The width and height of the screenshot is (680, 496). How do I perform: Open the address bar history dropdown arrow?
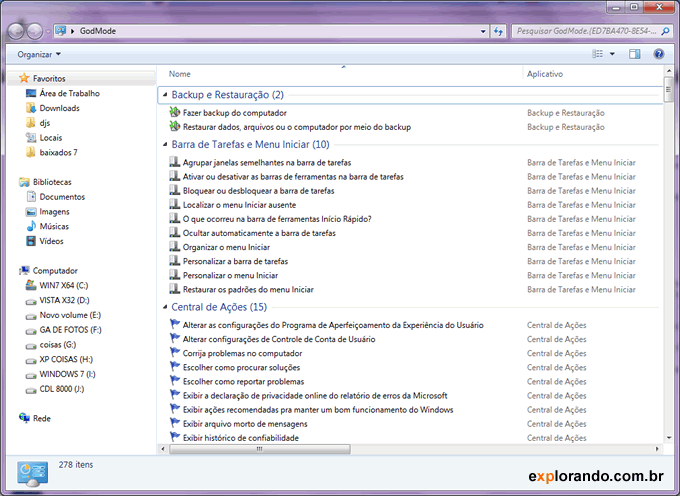[x=483, y=31]
